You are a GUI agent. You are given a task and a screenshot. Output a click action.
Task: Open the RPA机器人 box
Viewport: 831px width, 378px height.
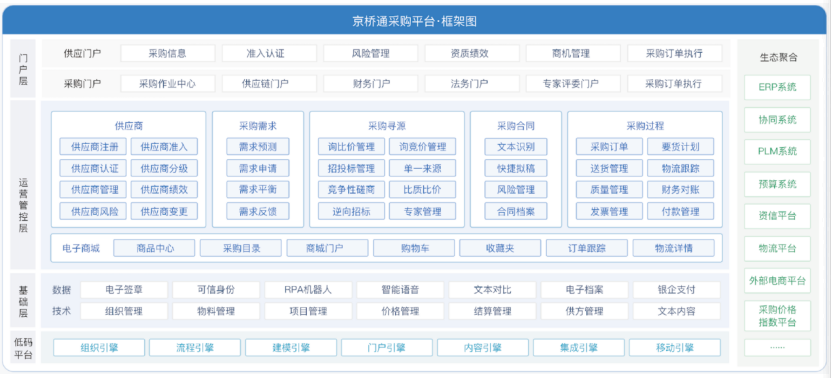click(x=308, y=289)
